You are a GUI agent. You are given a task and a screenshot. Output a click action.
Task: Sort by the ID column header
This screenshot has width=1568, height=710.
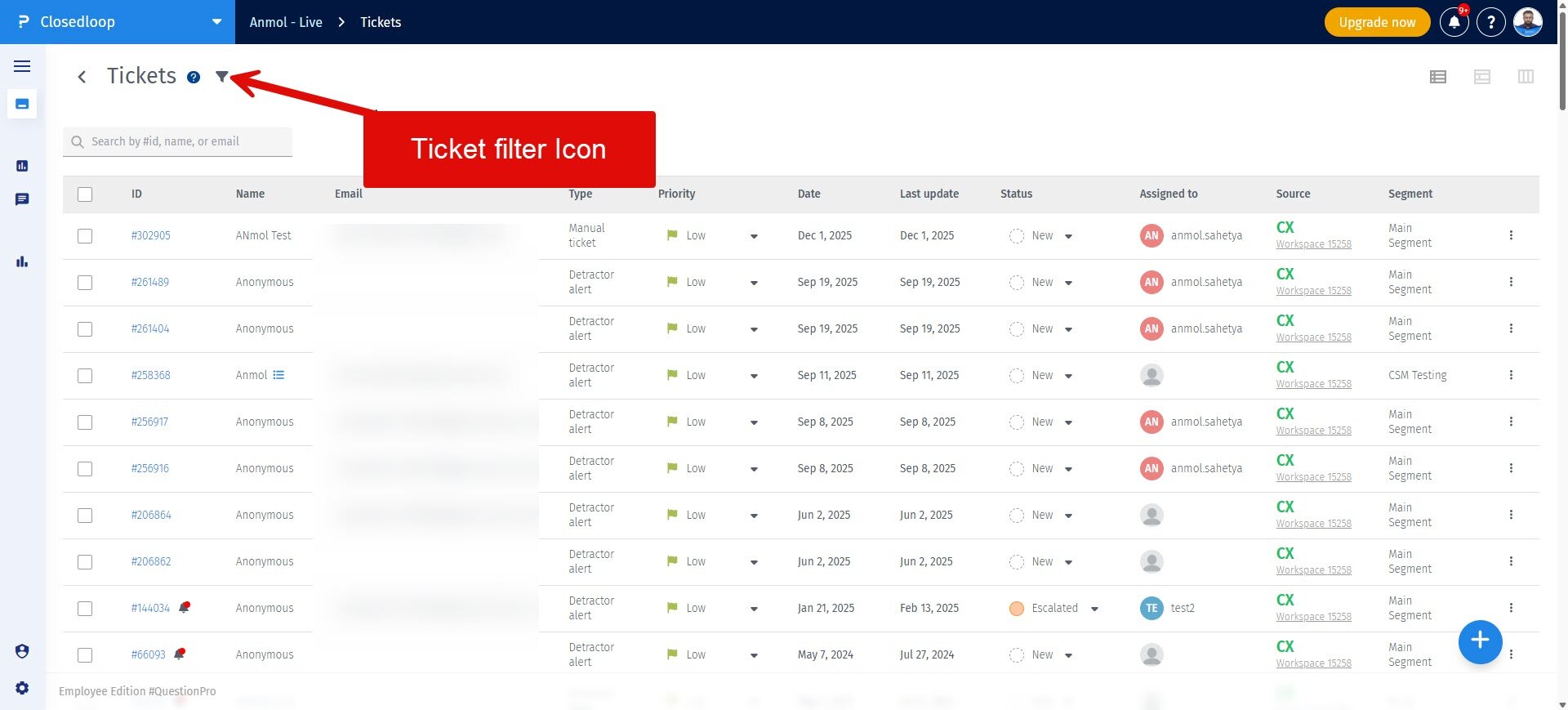[136, 194]
